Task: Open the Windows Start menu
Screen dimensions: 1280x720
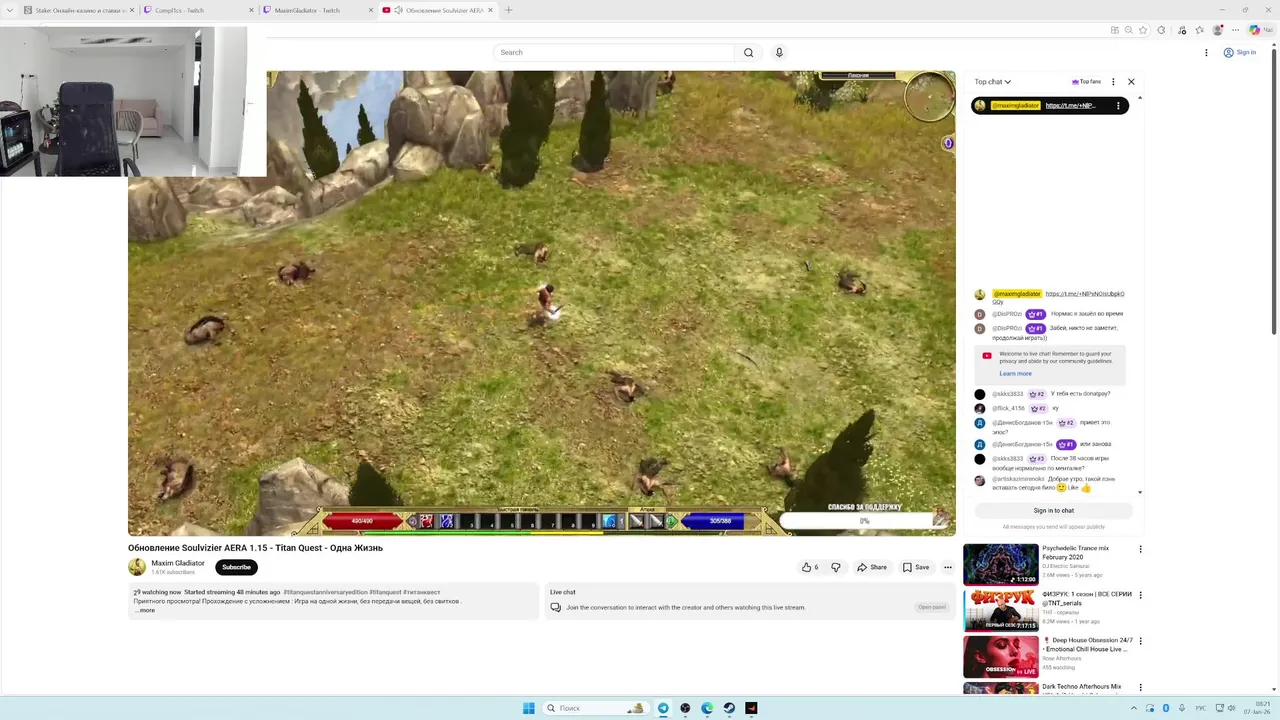Action: click(x=528, y=708)
